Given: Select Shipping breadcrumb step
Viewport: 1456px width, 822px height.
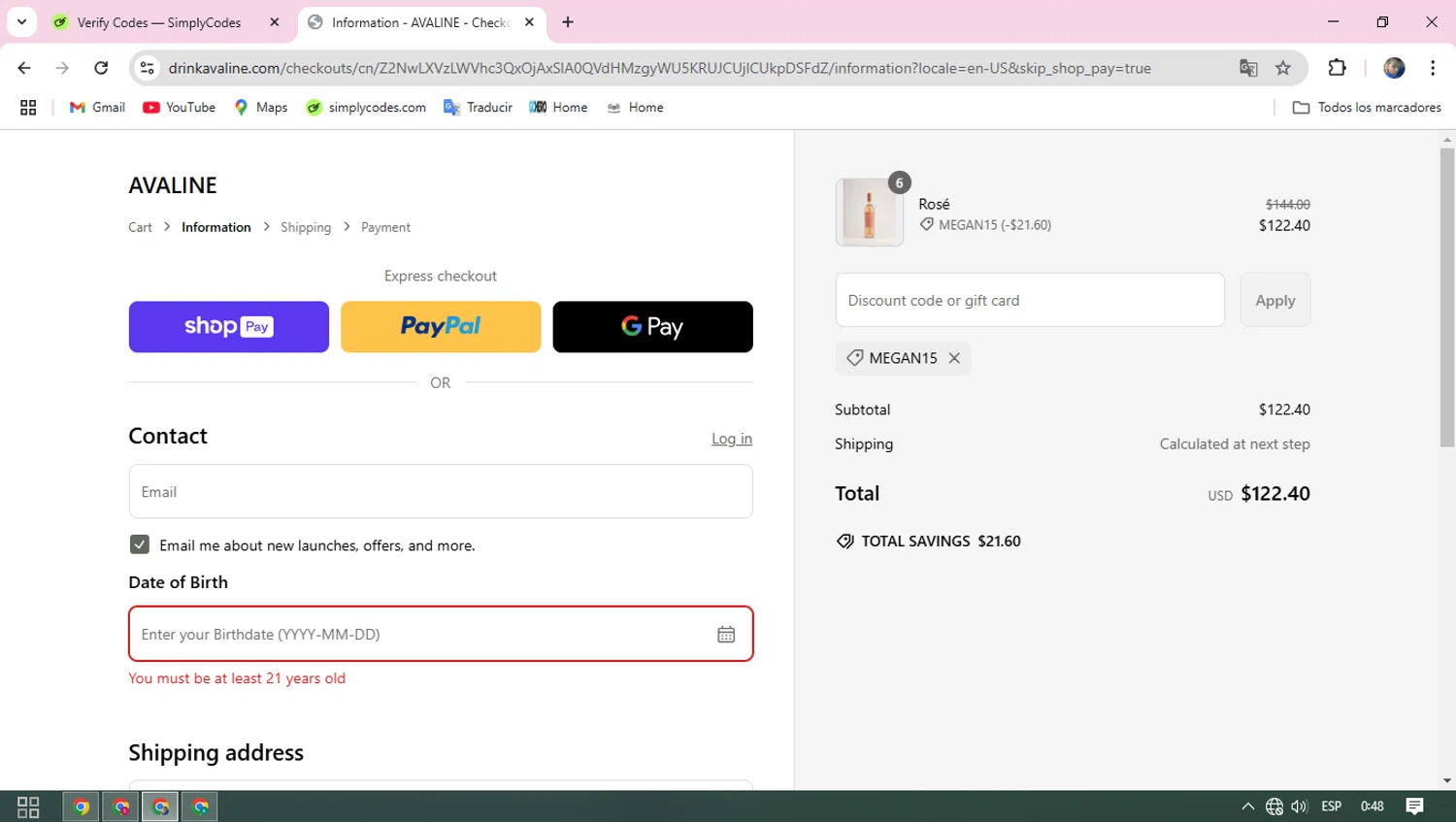Looking at the screenshot, I should [x=306, y=227].
